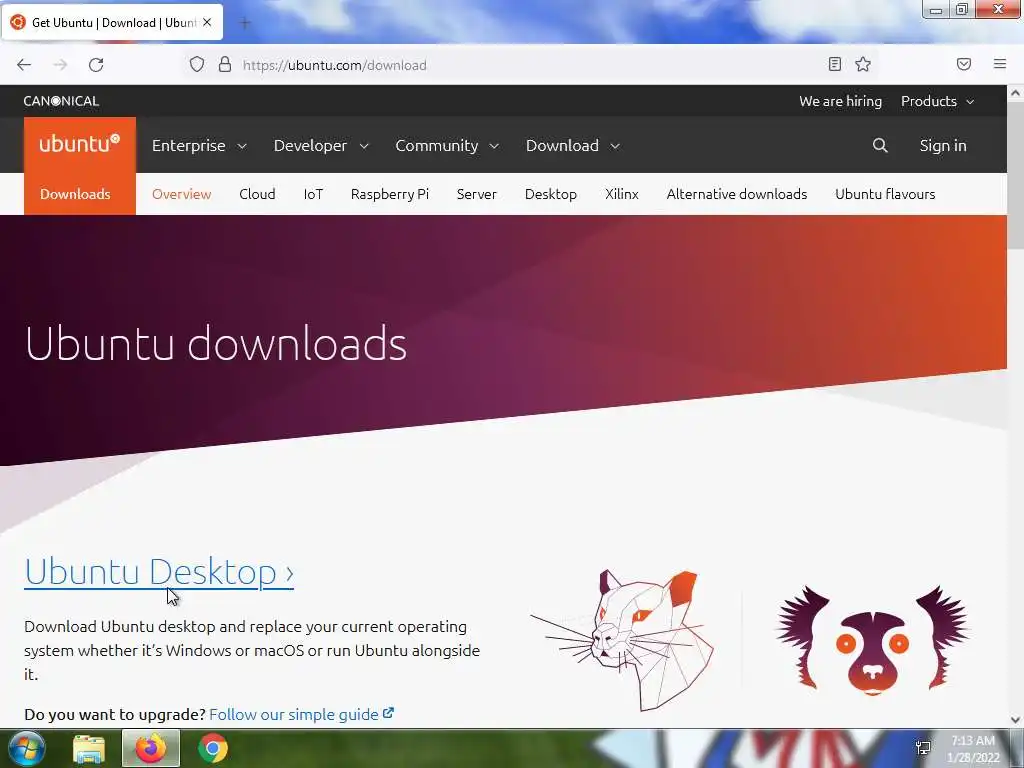Toggle reader view icon in address bar
Viewport: 1024px width, 768px height.
[835, 64]
